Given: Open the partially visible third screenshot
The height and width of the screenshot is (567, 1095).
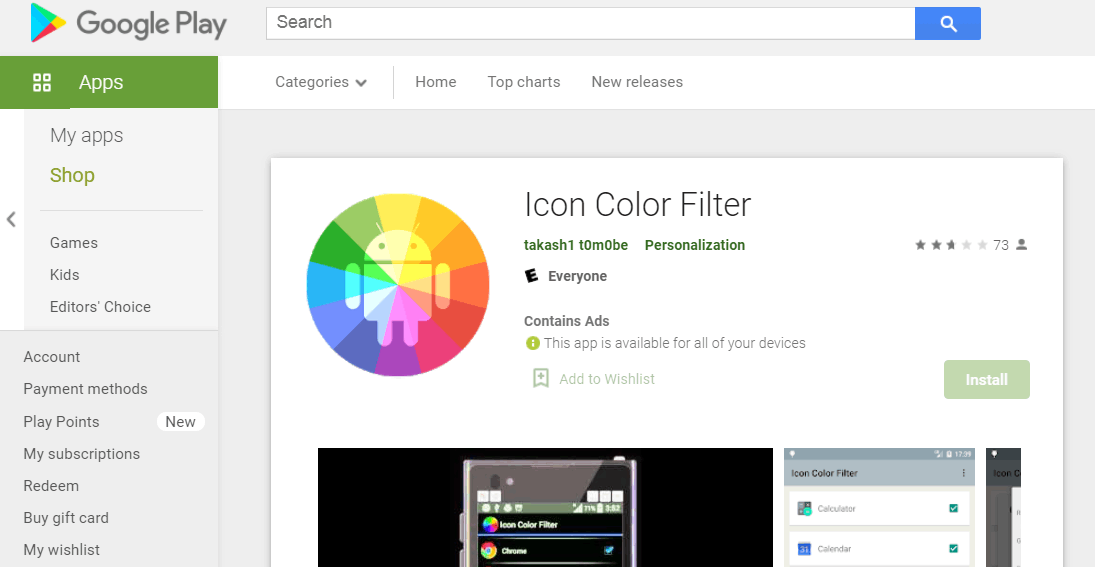Looking at the screenshot, I should pos(1004,508).
